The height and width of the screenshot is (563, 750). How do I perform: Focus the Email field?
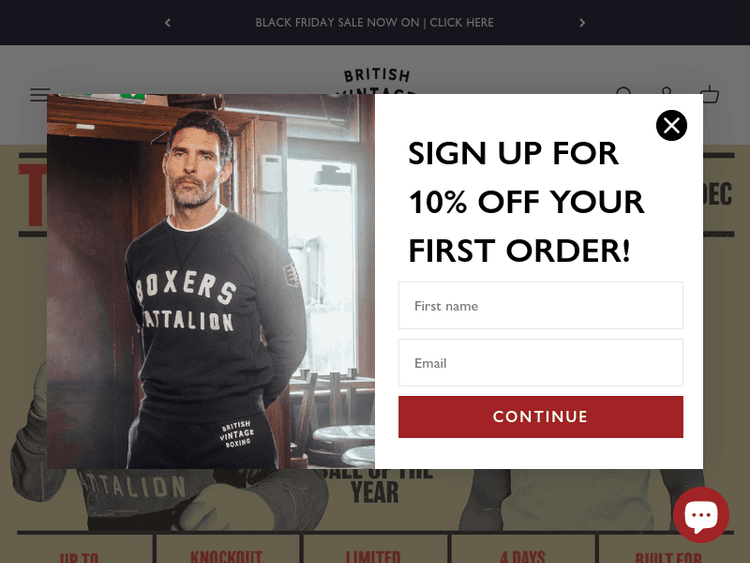pyautogui.click(x=540, y=363)
